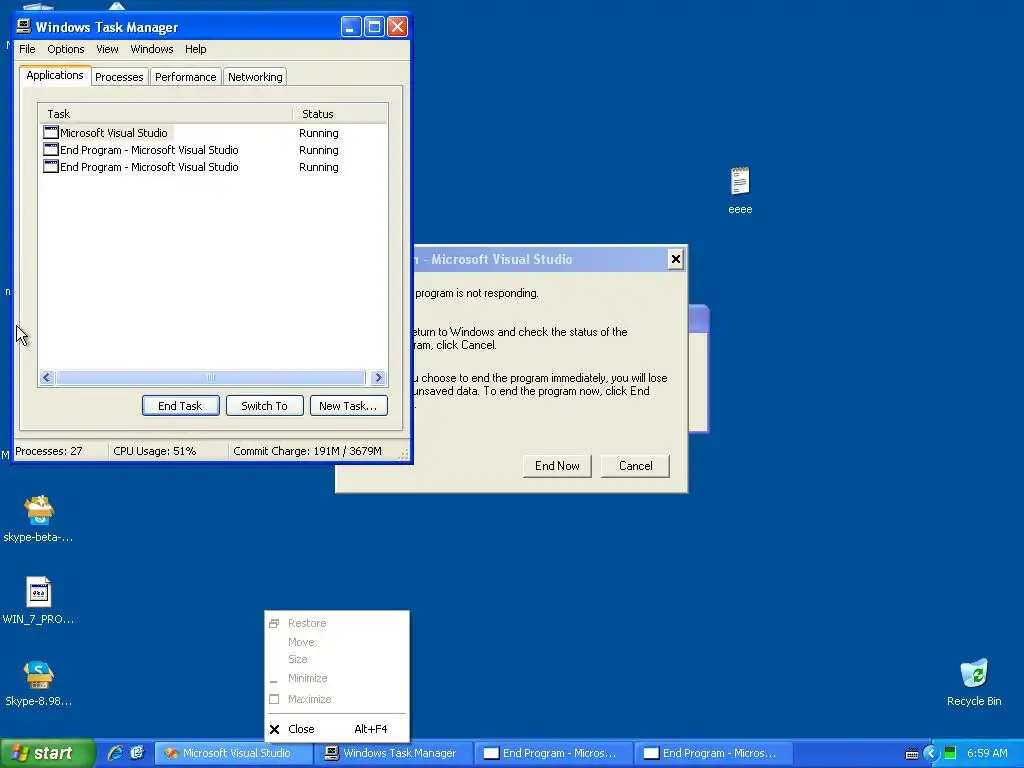Maximize the Windows Task Manager window
The width and height of the screenshot is (1024, 768).
point(374,27)
